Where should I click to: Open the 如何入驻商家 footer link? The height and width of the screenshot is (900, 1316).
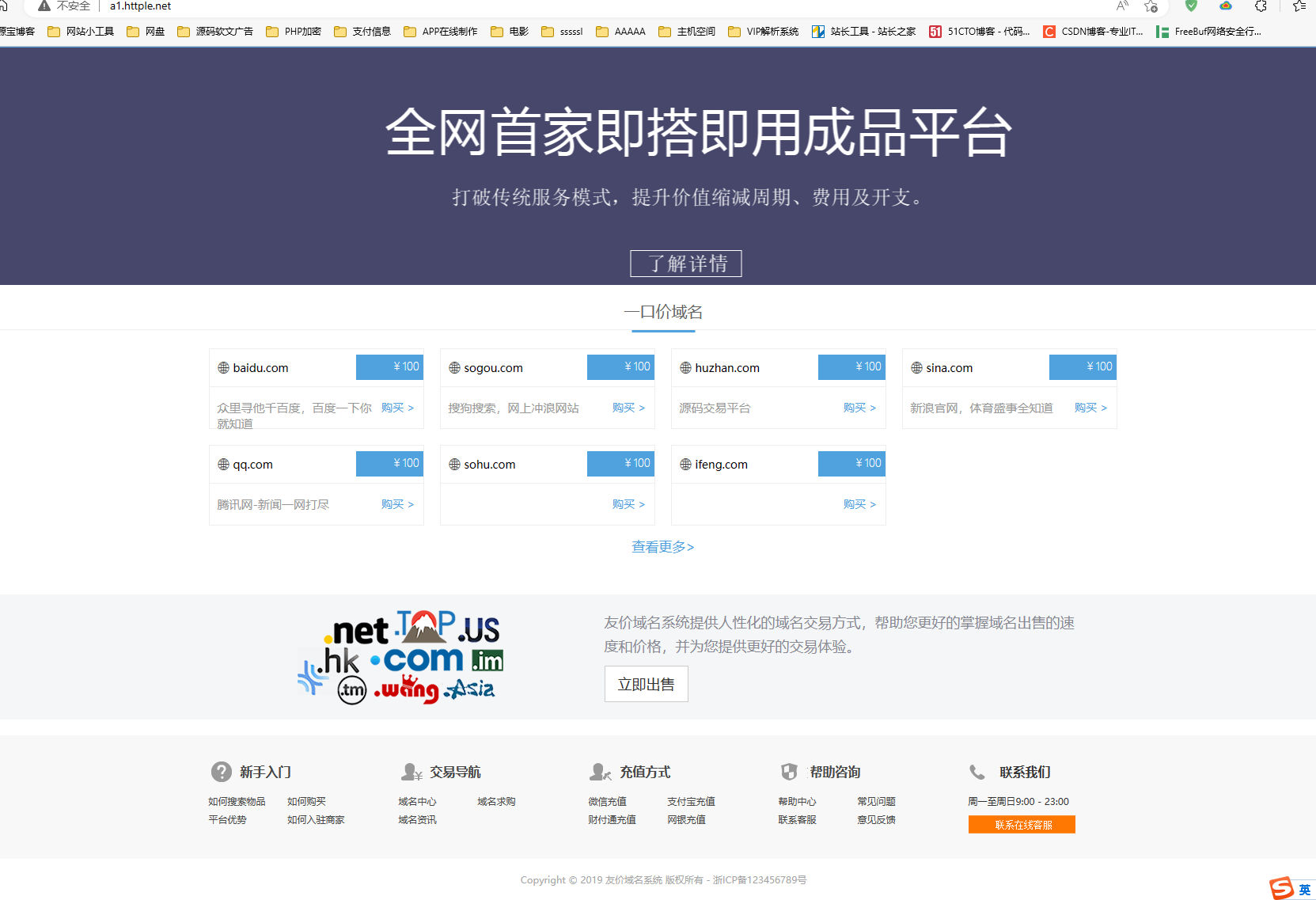pyautogui.click(x=316, y=820)
